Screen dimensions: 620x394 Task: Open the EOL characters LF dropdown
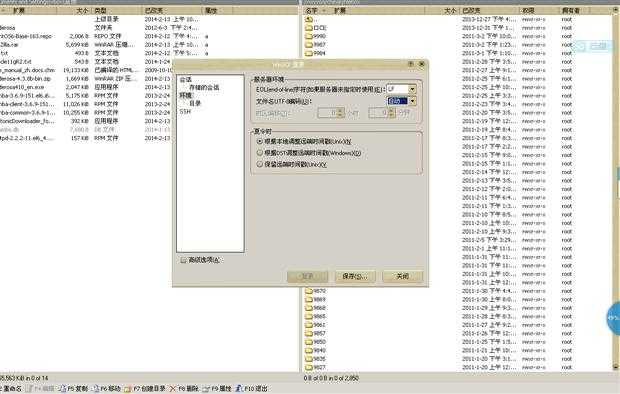[x=412, y=89]
